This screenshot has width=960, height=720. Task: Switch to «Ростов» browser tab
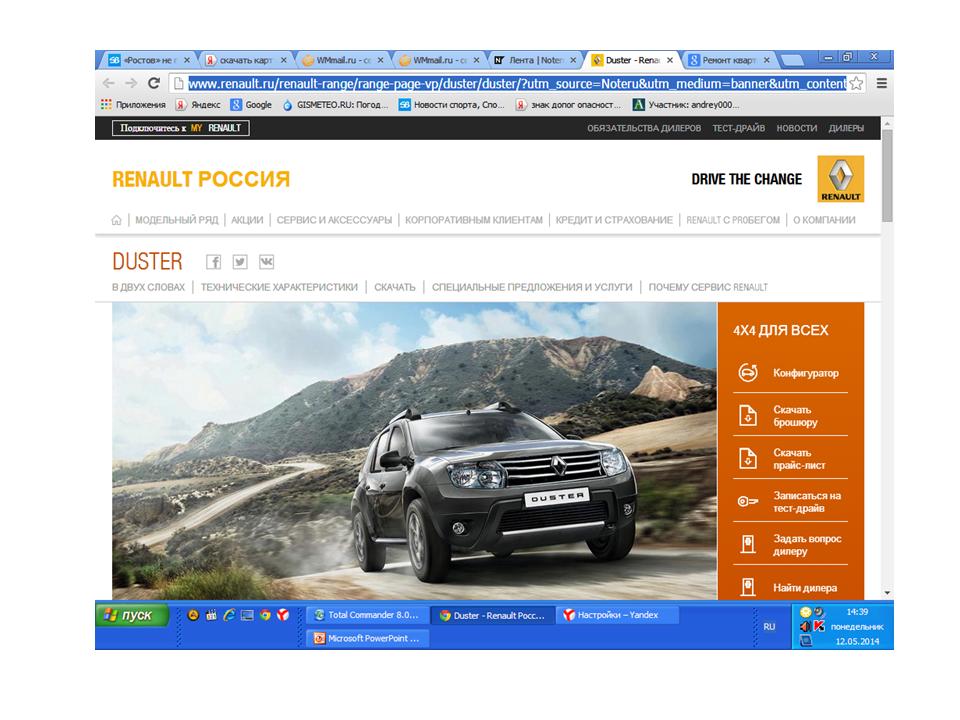pyautogui.click(x=149, y=60)
